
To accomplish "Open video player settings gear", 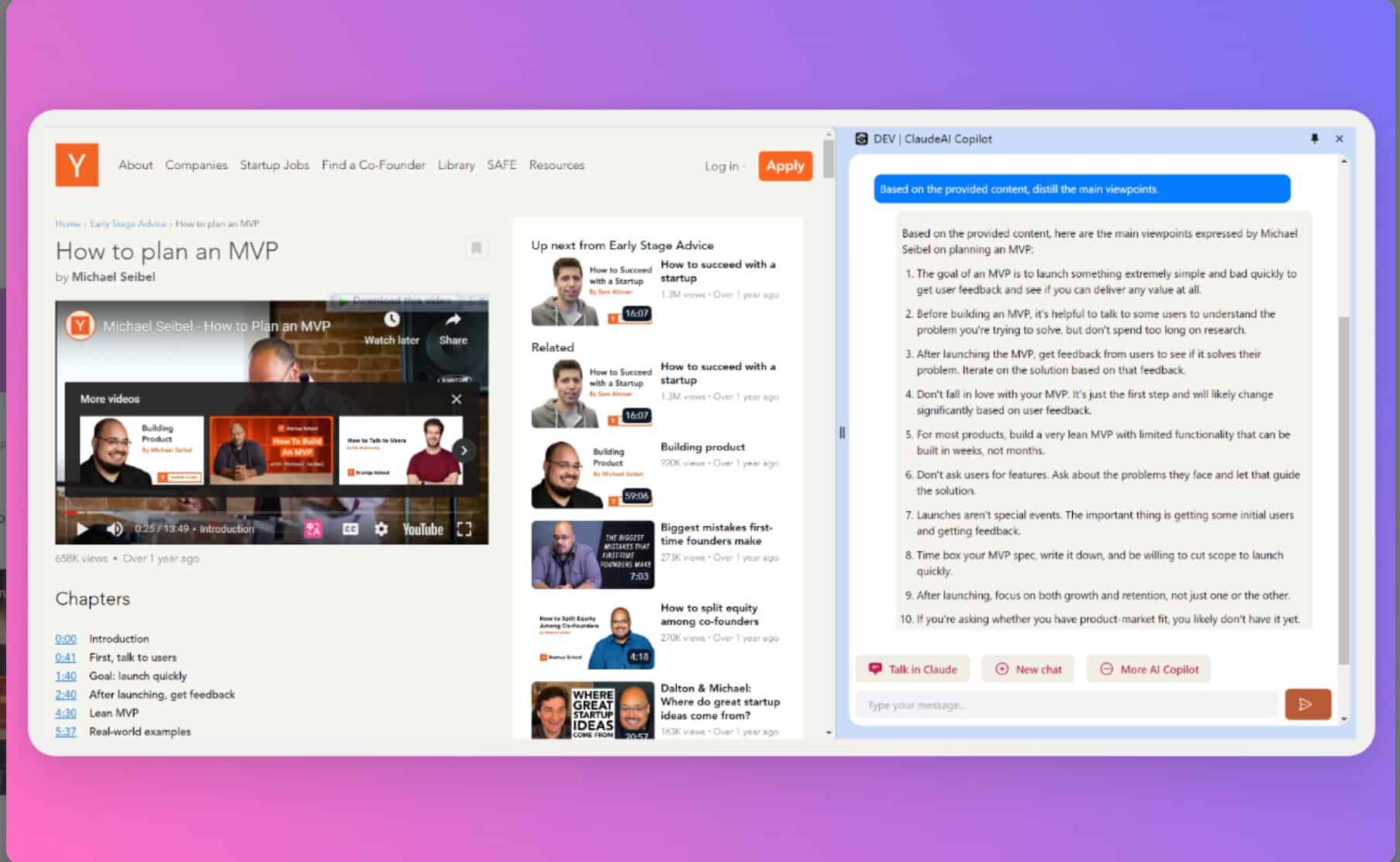I will tap(381, 529).
